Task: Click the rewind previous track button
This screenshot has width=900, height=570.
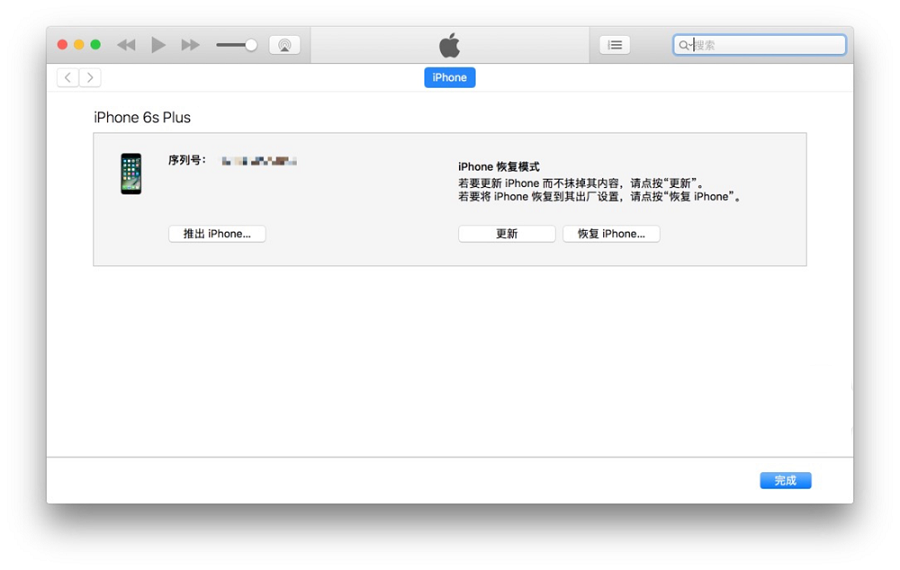Action: (126, 45)
